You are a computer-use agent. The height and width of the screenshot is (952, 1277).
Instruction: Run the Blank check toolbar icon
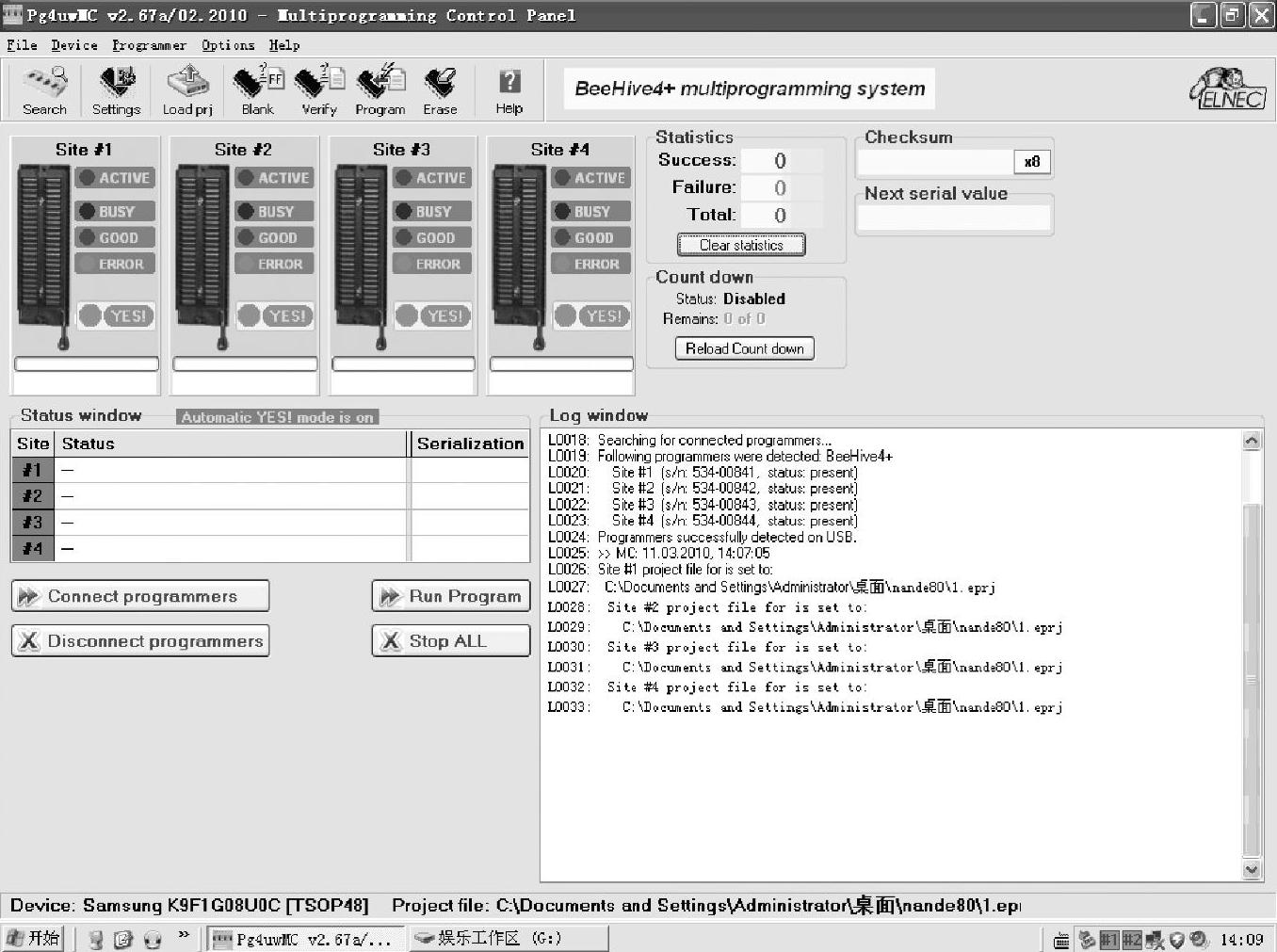(258, 91)
